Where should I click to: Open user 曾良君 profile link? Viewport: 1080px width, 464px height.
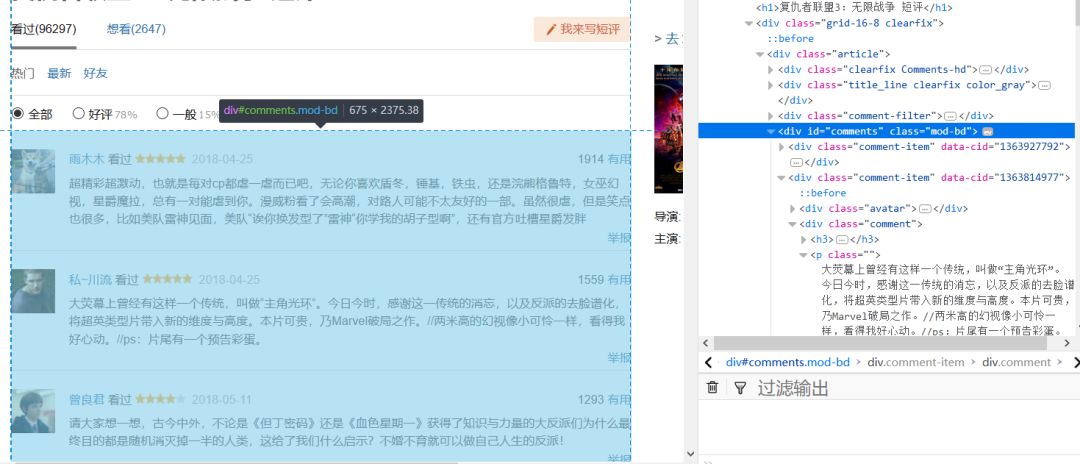86,399
